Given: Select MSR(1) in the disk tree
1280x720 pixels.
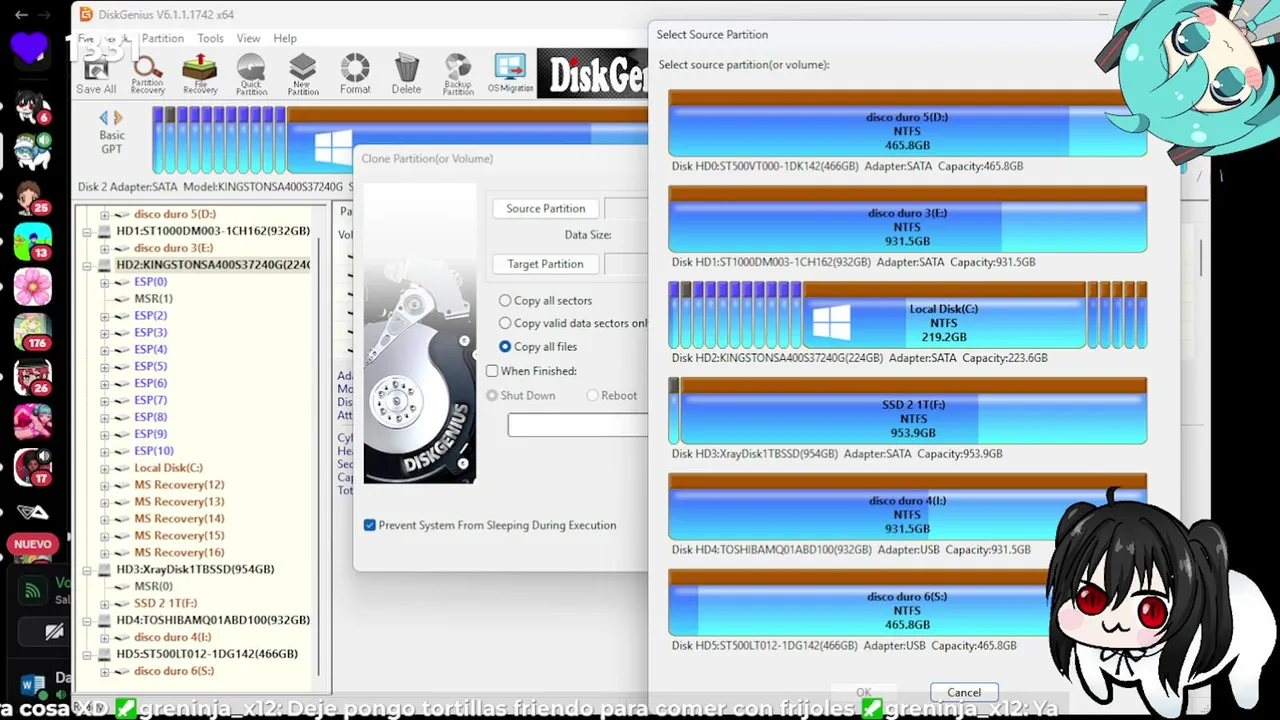Looking at the screenshot, I should click(153, 299).
